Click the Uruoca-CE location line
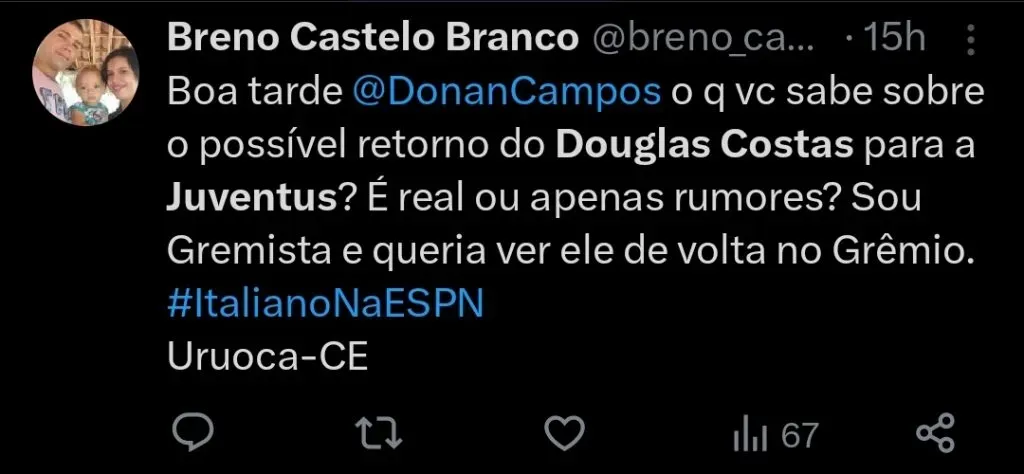The height and width of the screenshot is (474, 1024). [x=268, y=357]
